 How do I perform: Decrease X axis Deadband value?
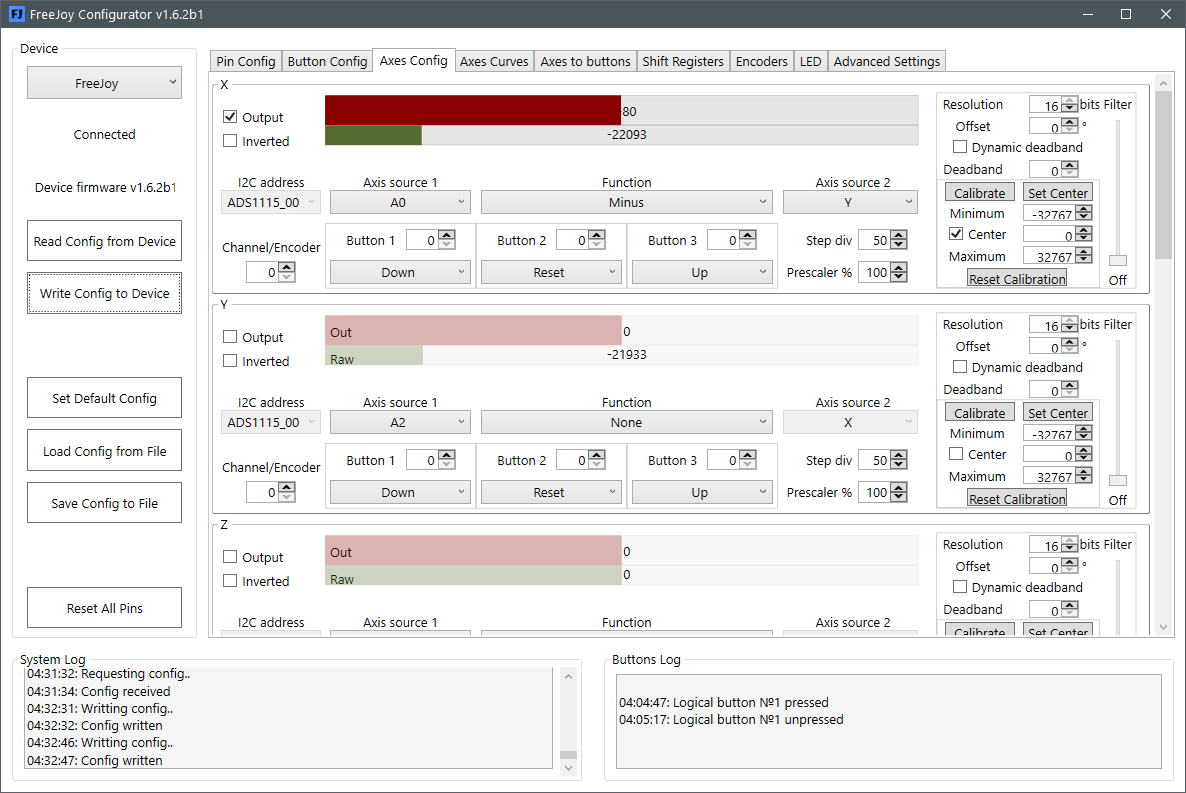coord(1070,173)
